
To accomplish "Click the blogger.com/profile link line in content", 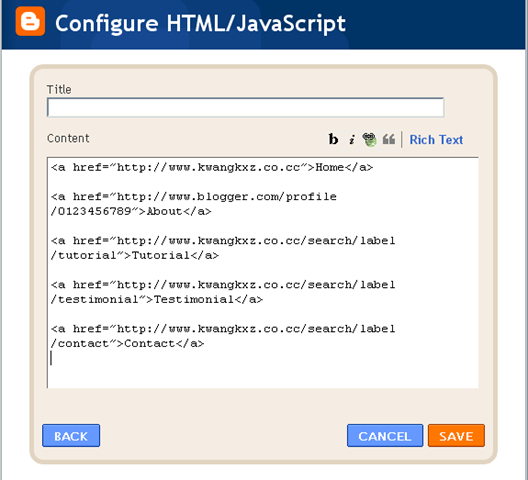I will coord(194,197).
